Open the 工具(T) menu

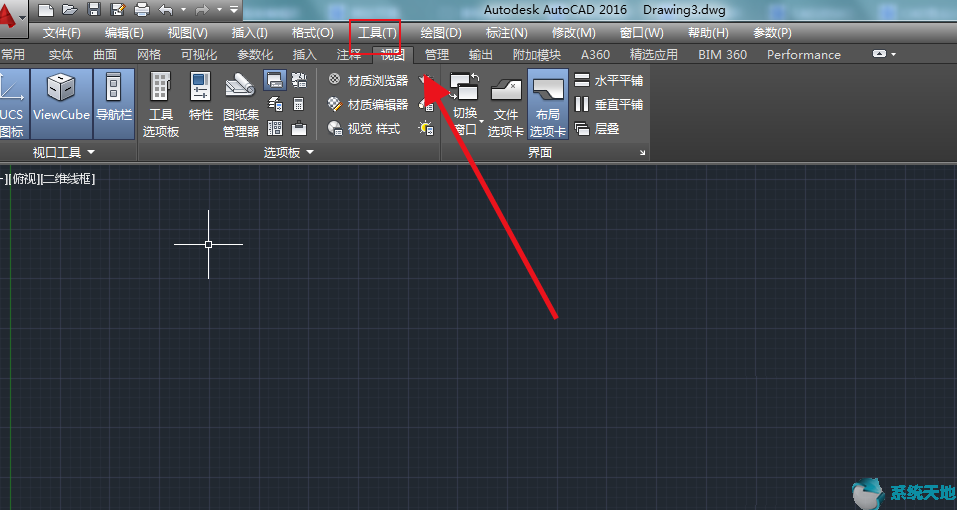377,32
